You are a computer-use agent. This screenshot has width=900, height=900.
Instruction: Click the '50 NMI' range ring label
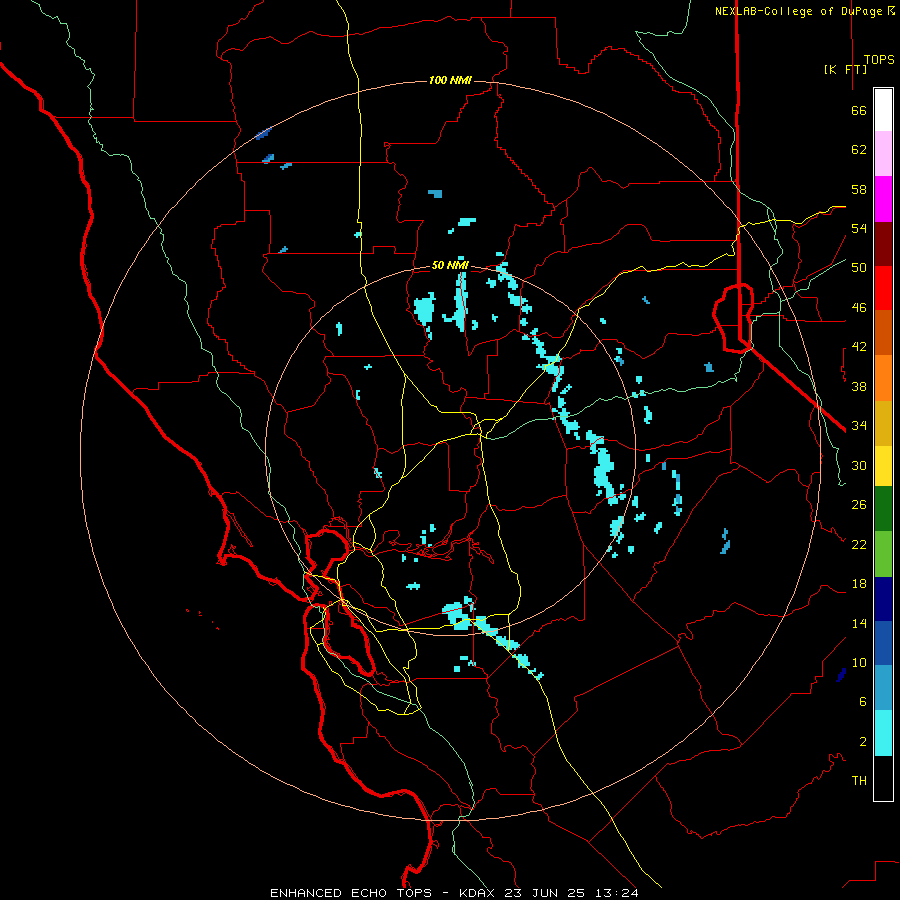pyautogui.click(x=450, y=265)
